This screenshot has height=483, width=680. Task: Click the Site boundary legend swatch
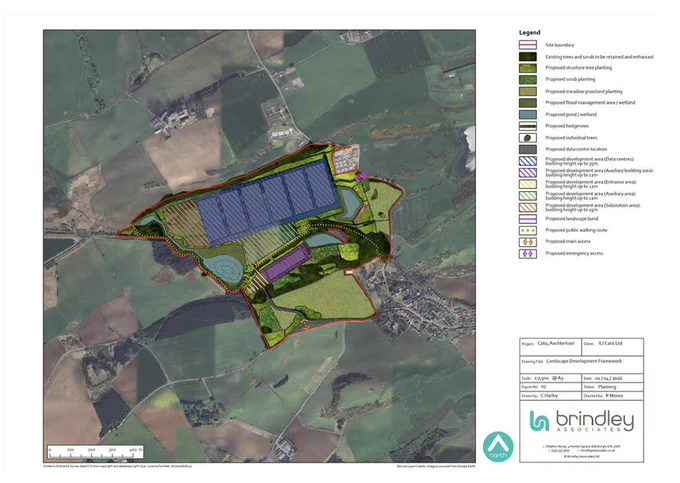[527, 45]
